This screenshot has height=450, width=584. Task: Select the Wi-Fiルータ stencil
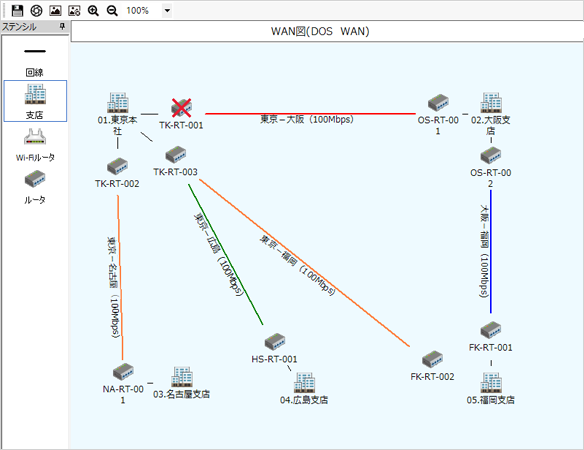click(x=35, y=145)
